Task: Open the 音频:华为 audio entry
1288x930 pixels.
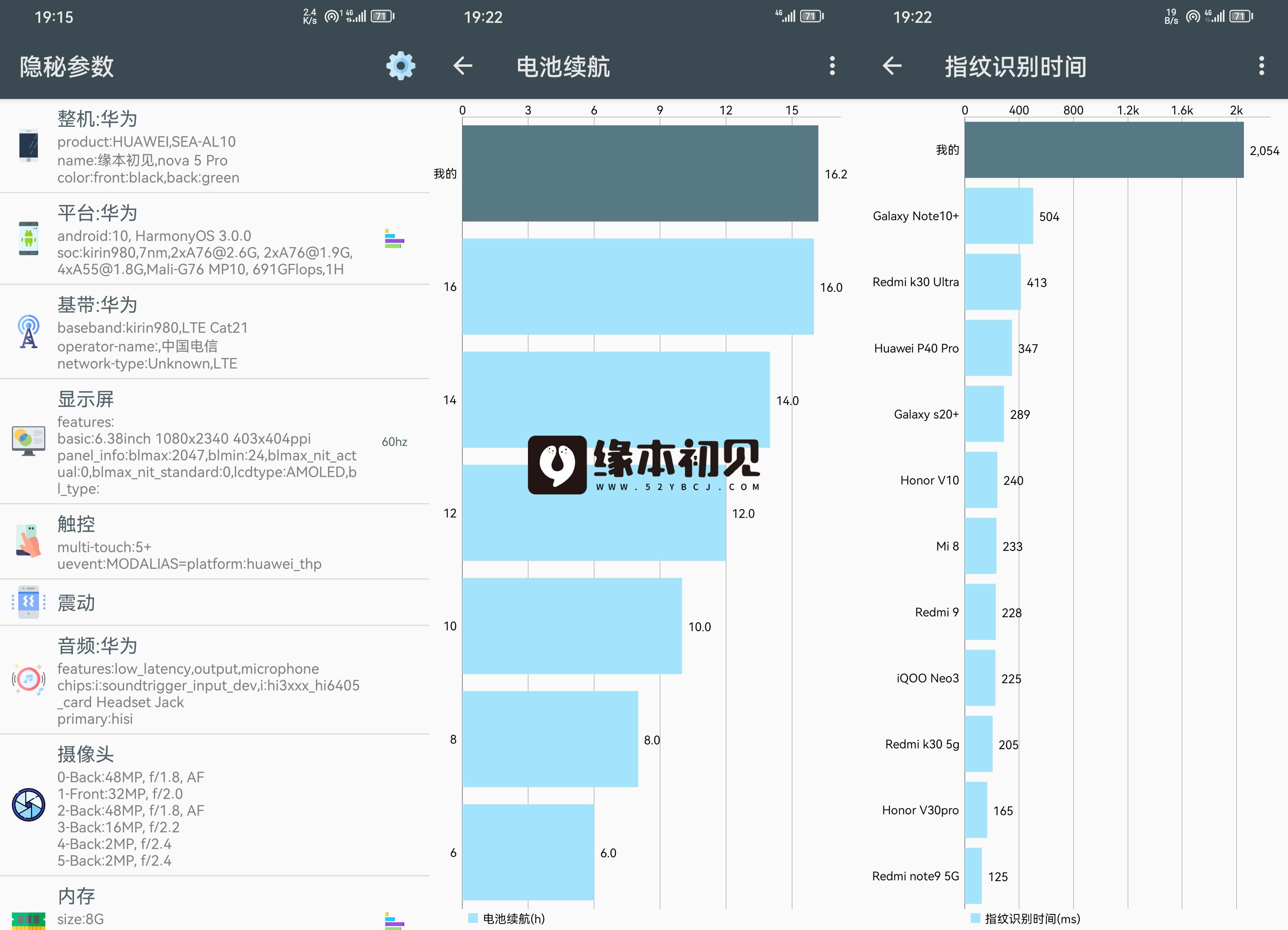Action: pos(215,680)
